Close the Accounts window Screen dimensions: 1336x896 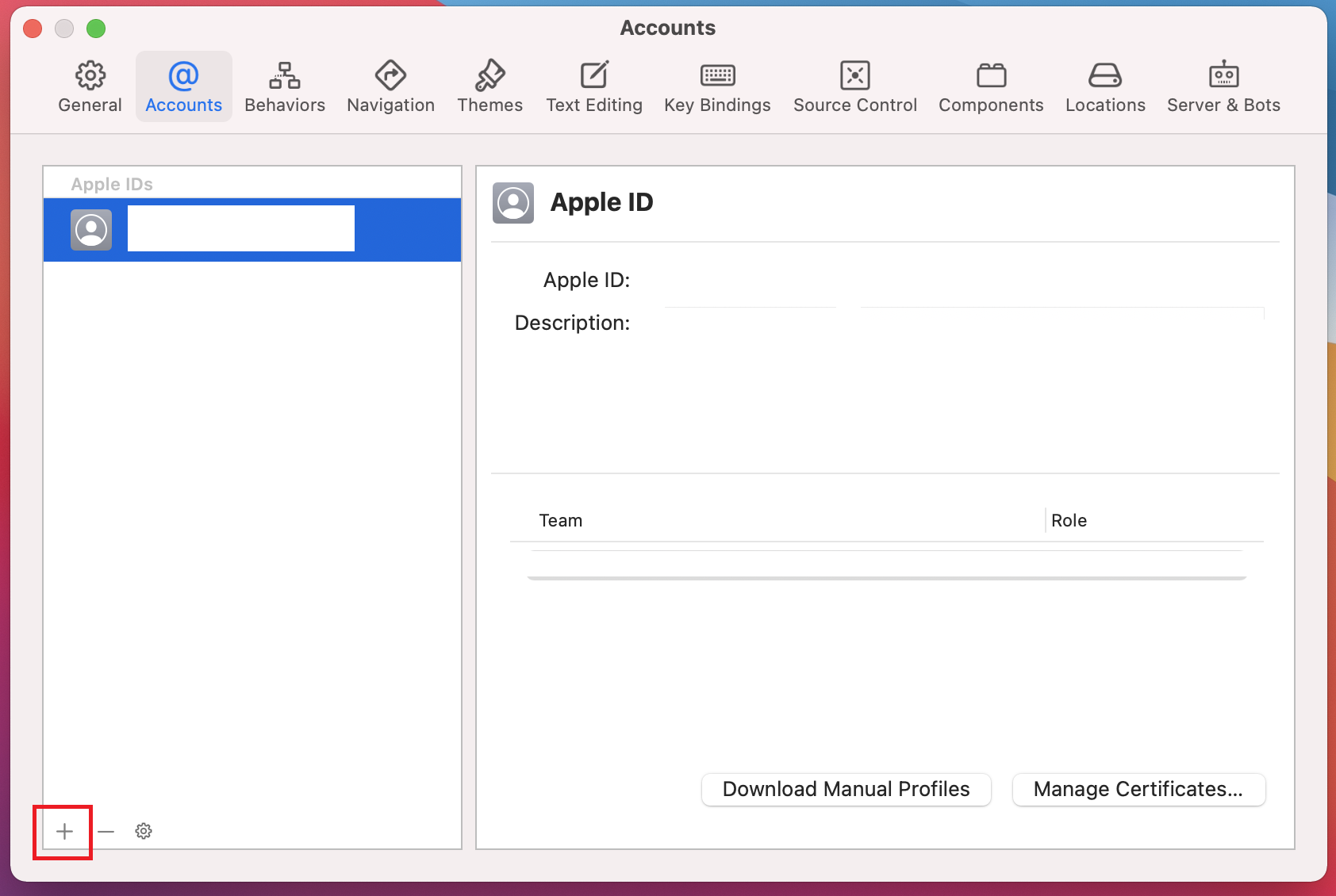pyautogui.click(x=33, y=29)
